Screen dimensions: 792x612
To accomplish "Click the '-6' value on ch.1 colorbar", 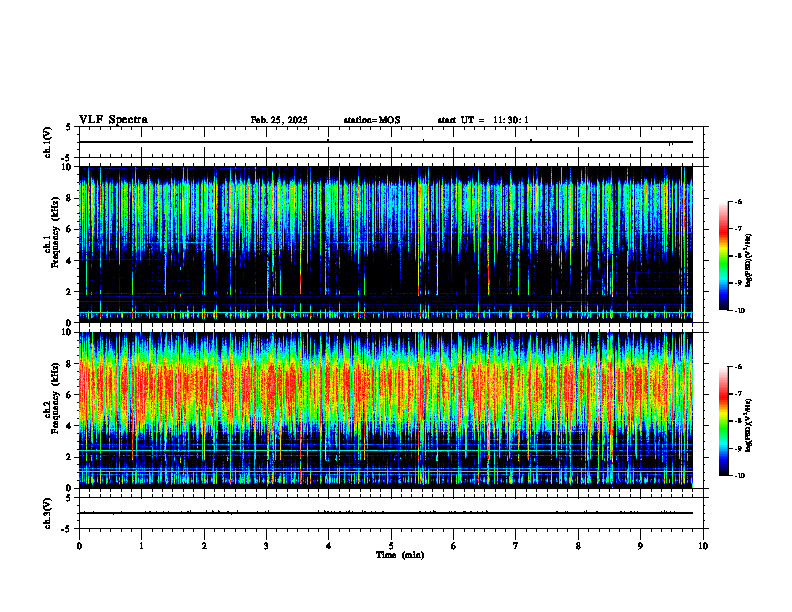I will [738, 201].
